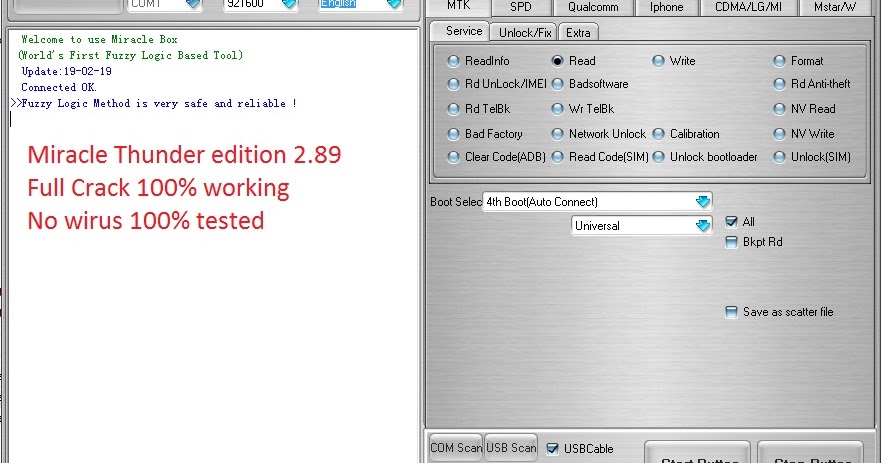
Task: Open the Extra sub-tab
Action: [x=578, y=33]
